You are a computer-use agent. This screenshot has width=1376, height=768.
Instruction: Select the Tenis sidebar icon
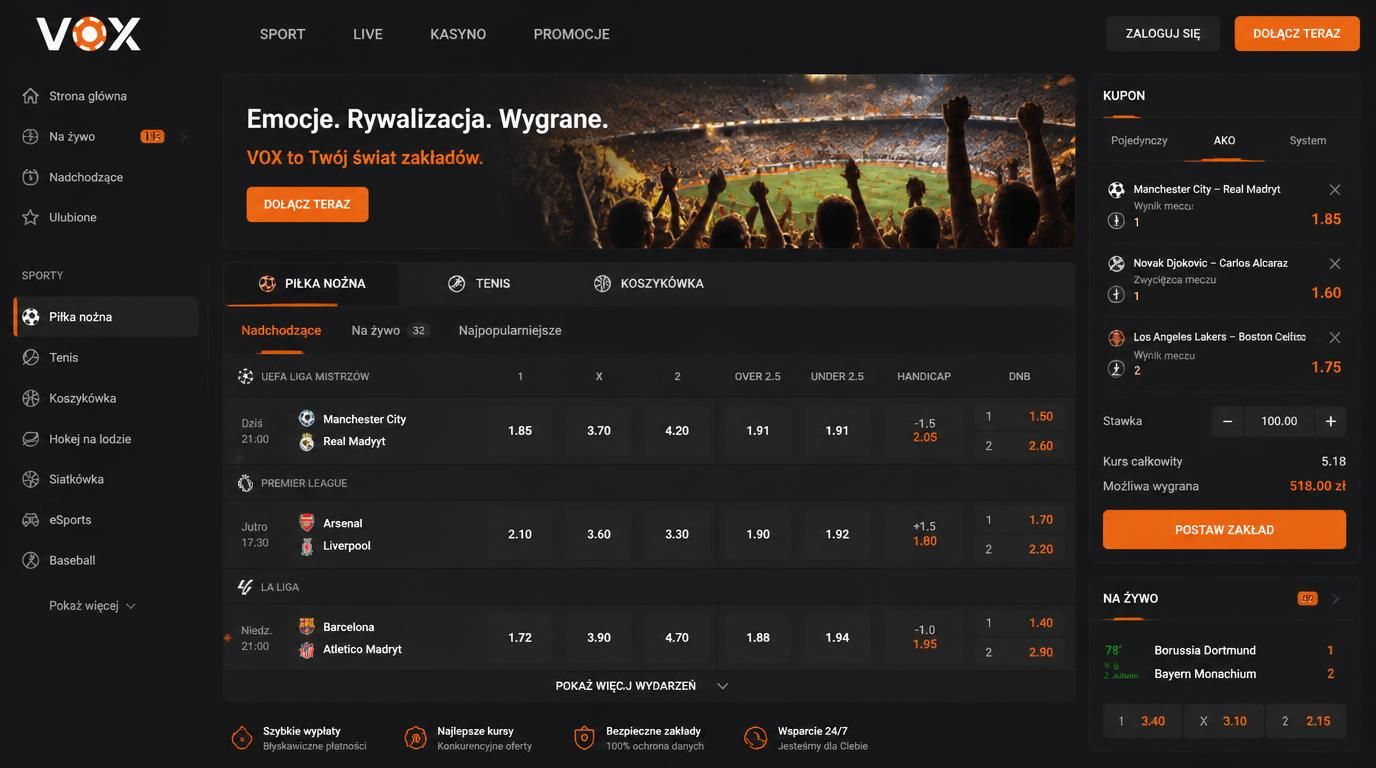(x=31, y=357)
